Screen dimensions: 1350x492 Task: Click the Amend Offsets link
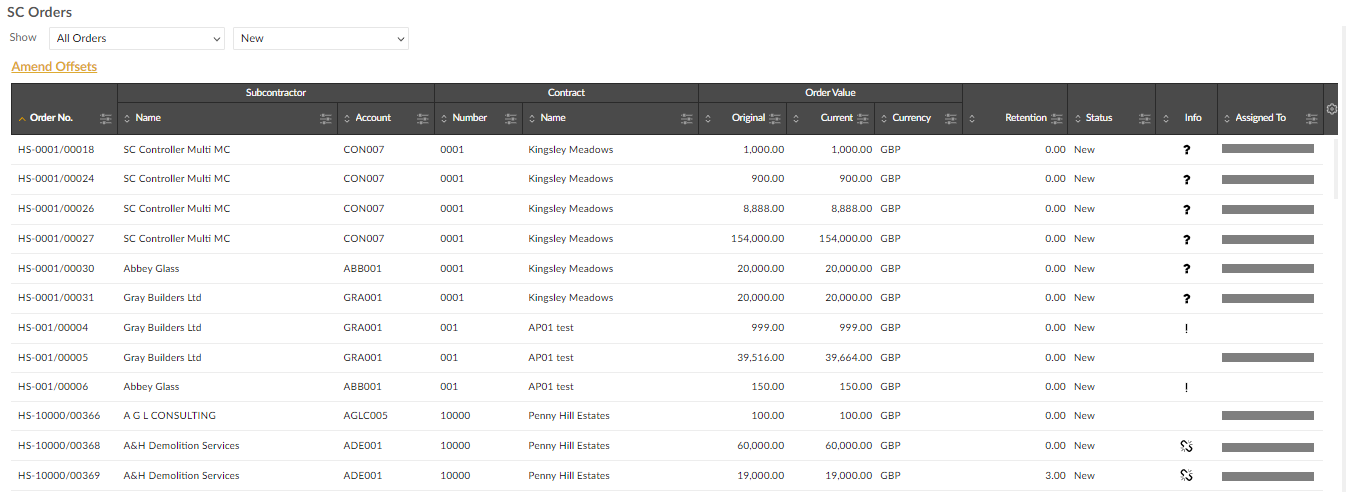pos(54,67)
